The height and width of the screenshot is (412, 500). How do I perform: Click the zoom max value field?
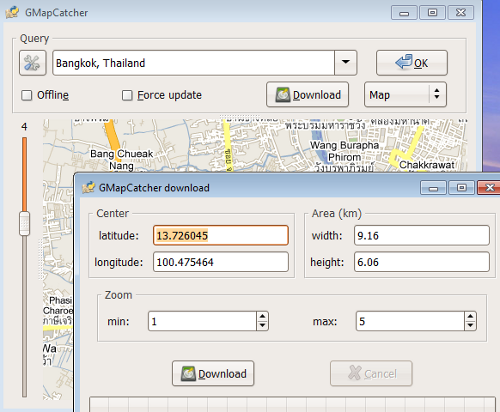pyautogui.click(x=410, y=321)
